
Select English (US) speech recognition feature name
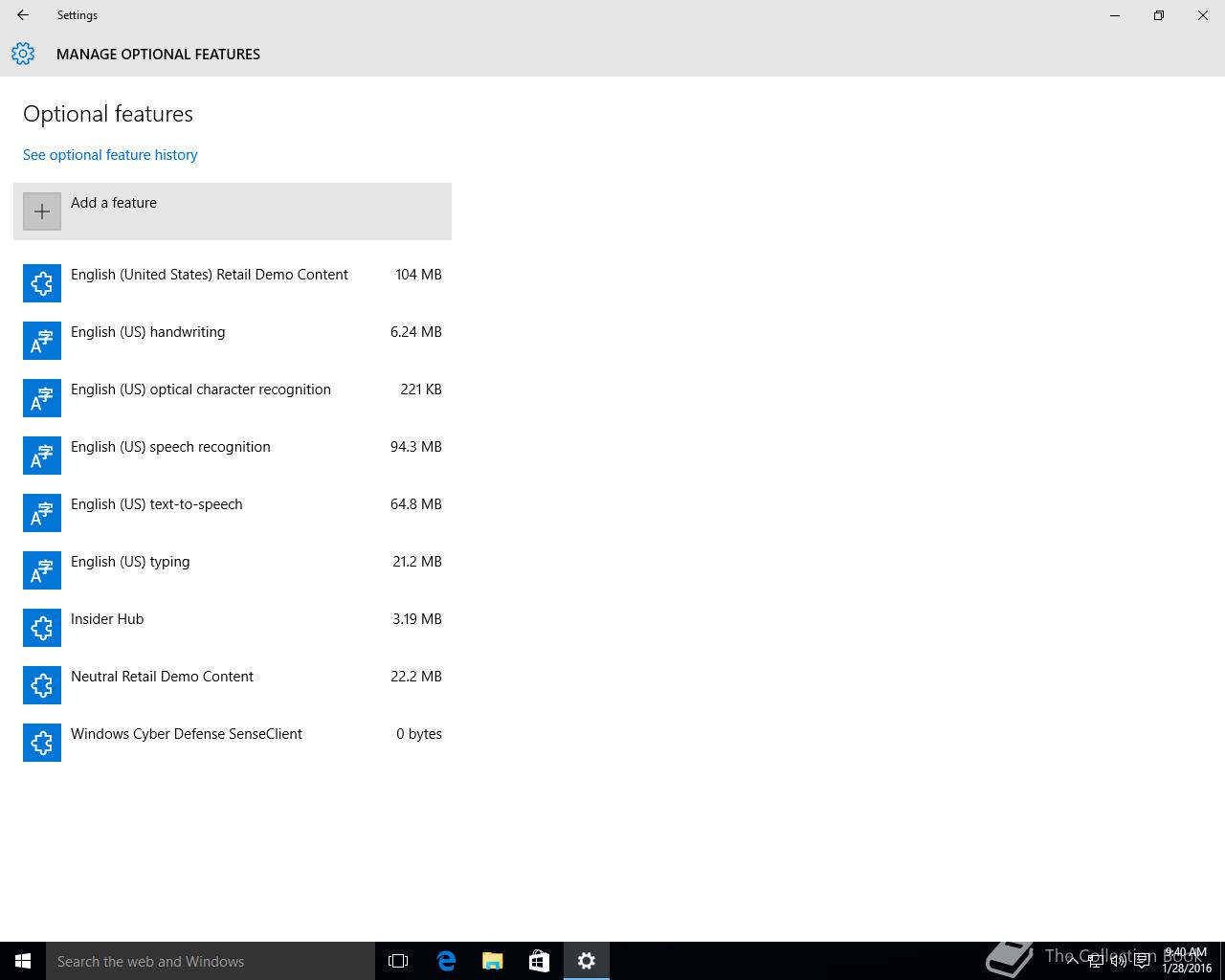click(170, 447)
